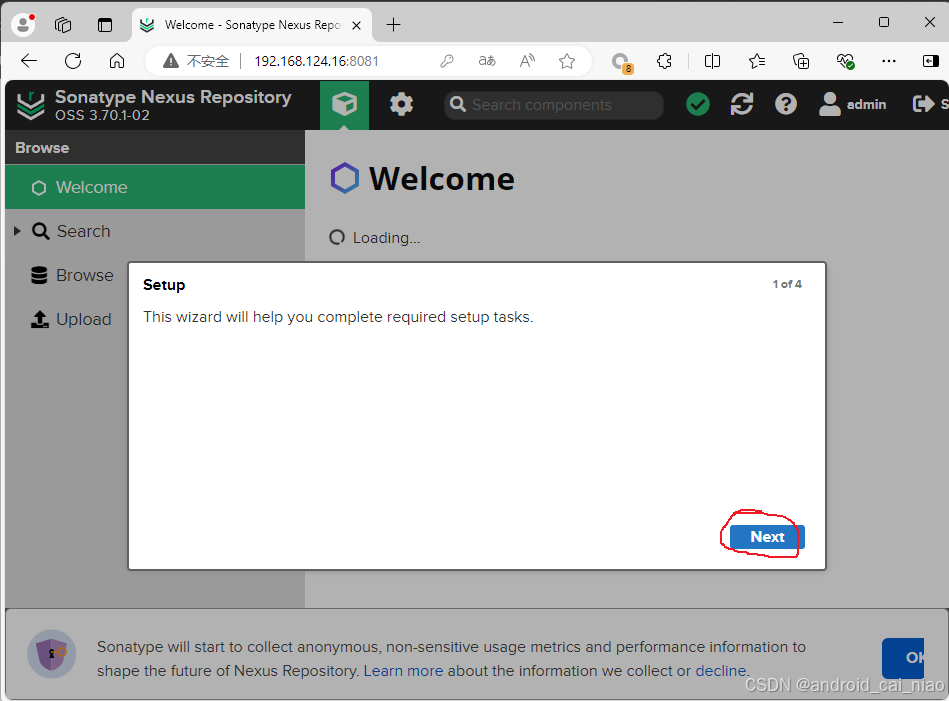Image resolution: width=949 pixels, height=701 pixels.
Task: Click the translate page icon
Action: 487,61
